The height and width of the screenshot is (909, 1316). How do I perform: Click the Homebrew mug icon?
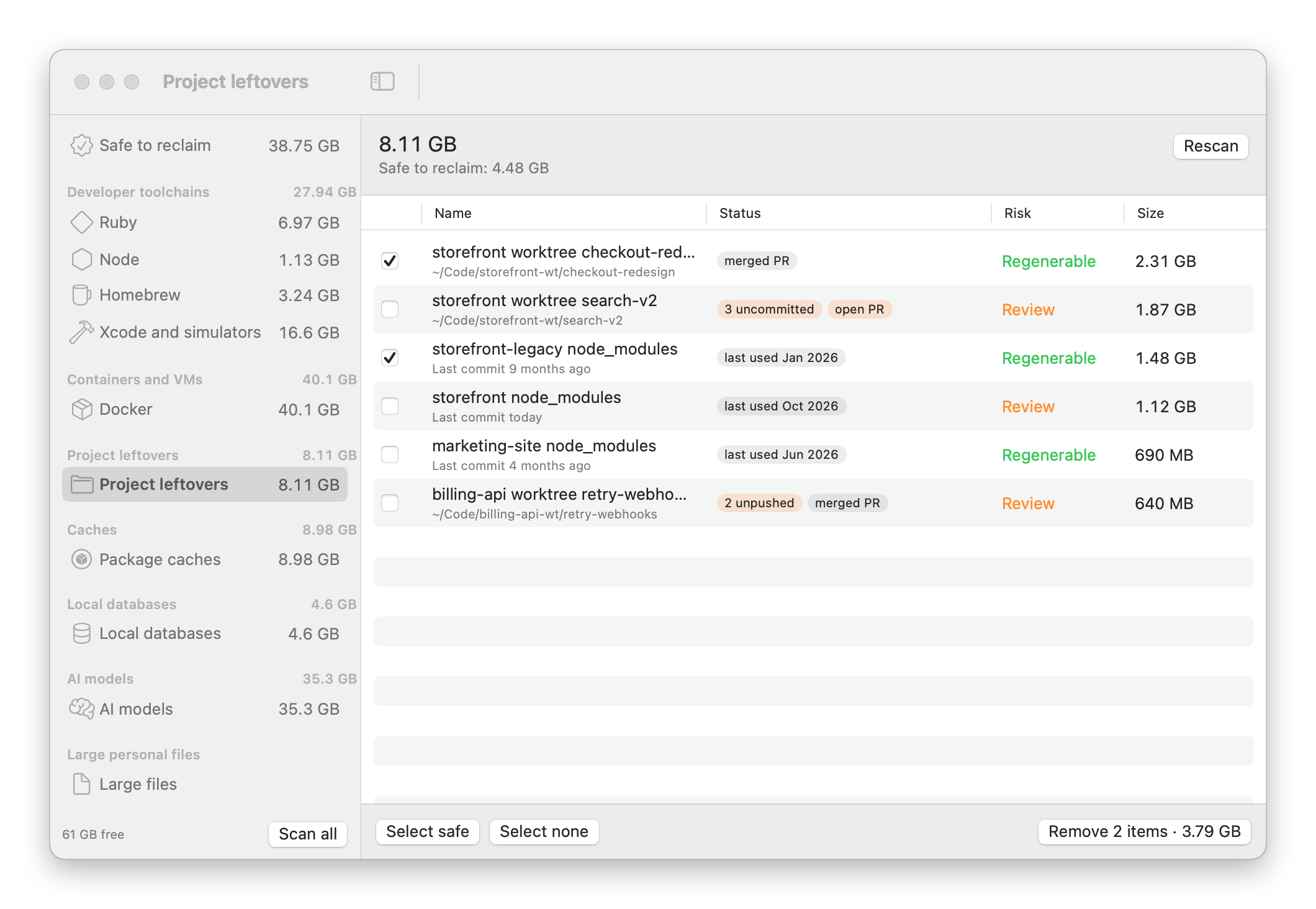pyautogui.click(x=81, y=295)
